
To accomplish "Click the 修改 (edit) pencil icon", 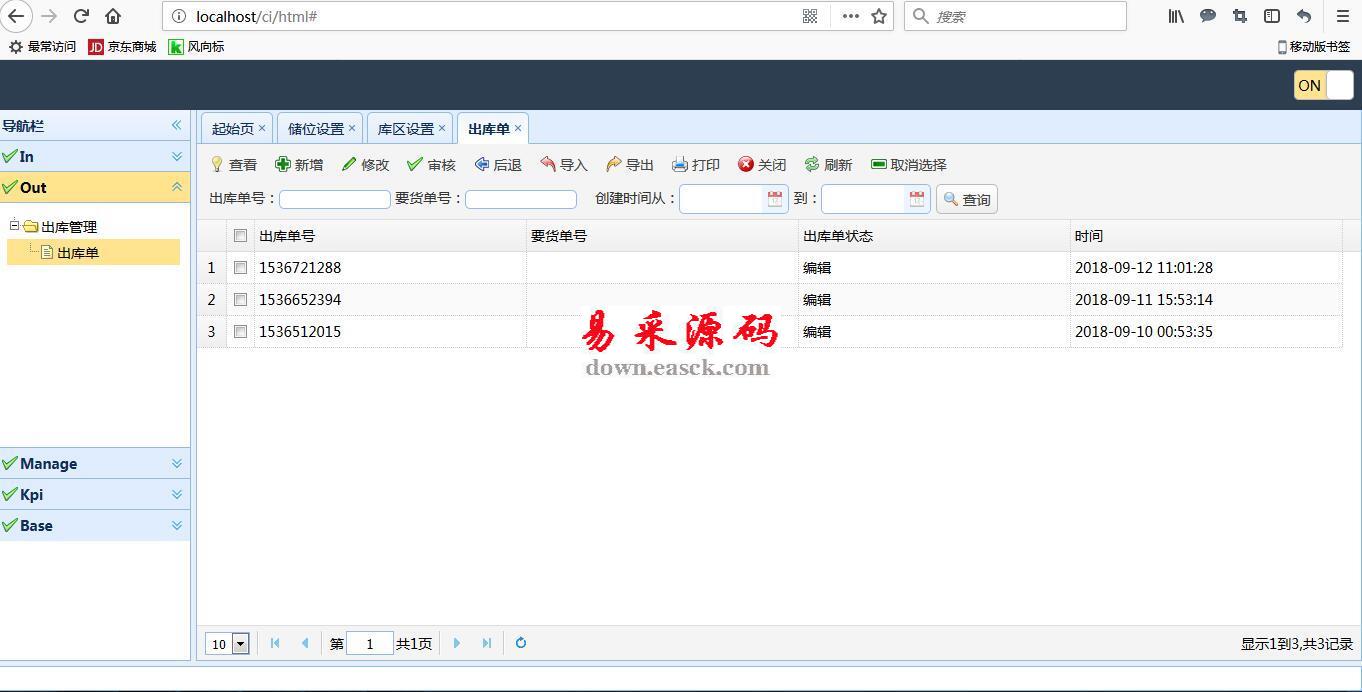I will 349,165.
